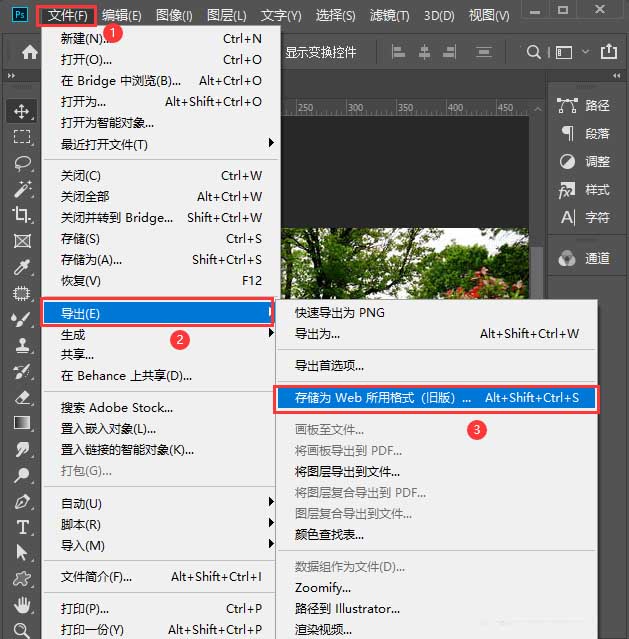Expand the 自动(U) submenu
Viewport: 629px width, 639px height.
[159, 503]
